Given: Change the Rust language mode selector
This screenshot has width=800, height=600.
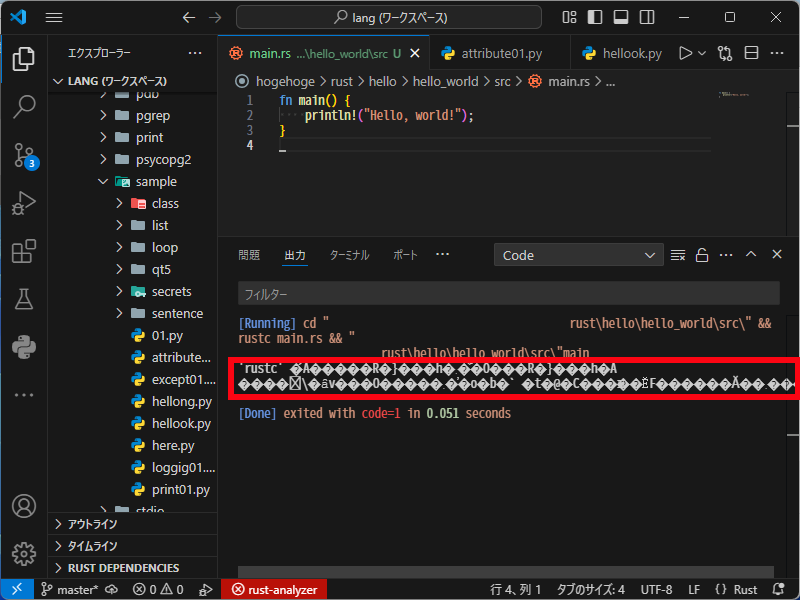Looking at the screenshot, I should (745, 590).
